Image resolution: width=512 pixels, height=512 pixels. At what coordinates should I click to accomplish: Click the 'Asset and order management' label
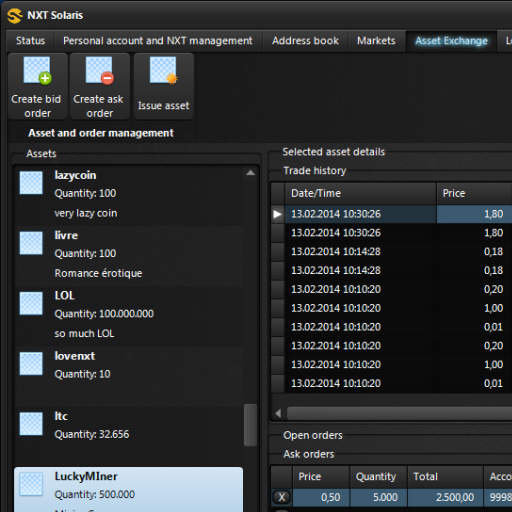tap(101, 133)
